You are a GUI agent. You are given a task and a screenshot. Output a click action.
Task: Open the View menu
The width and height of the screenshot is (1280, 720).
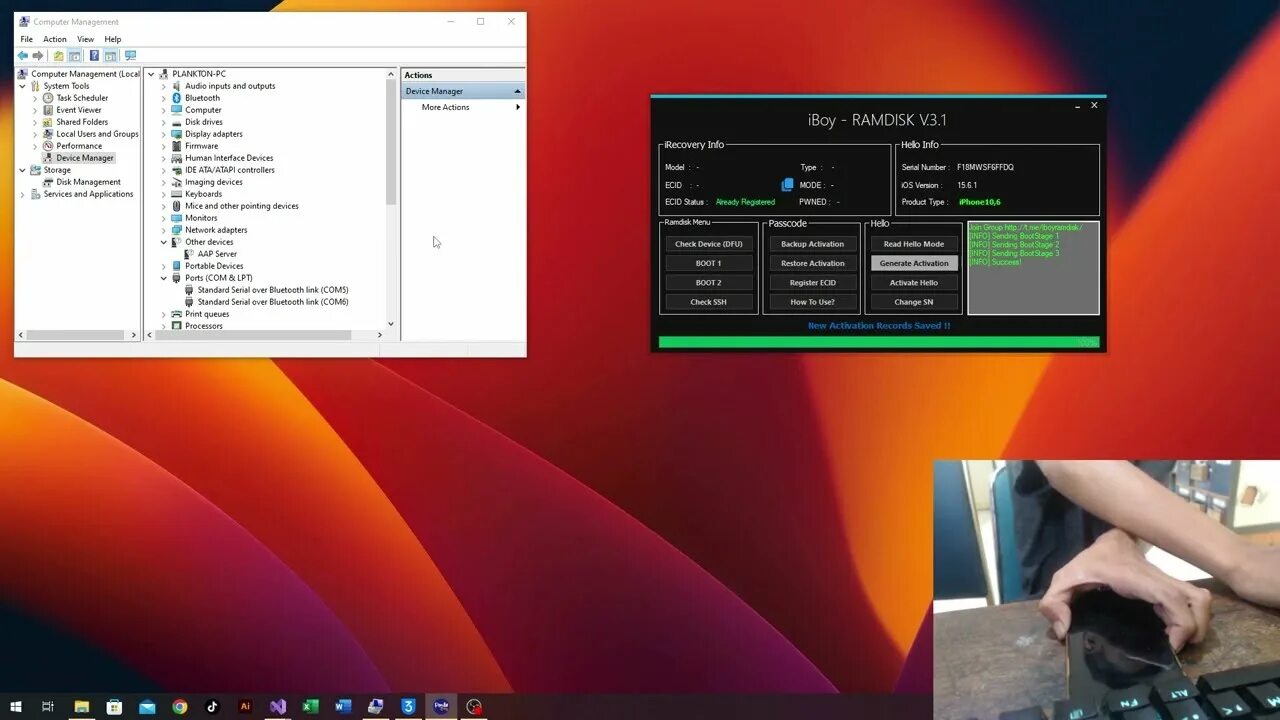pos(86,39)
